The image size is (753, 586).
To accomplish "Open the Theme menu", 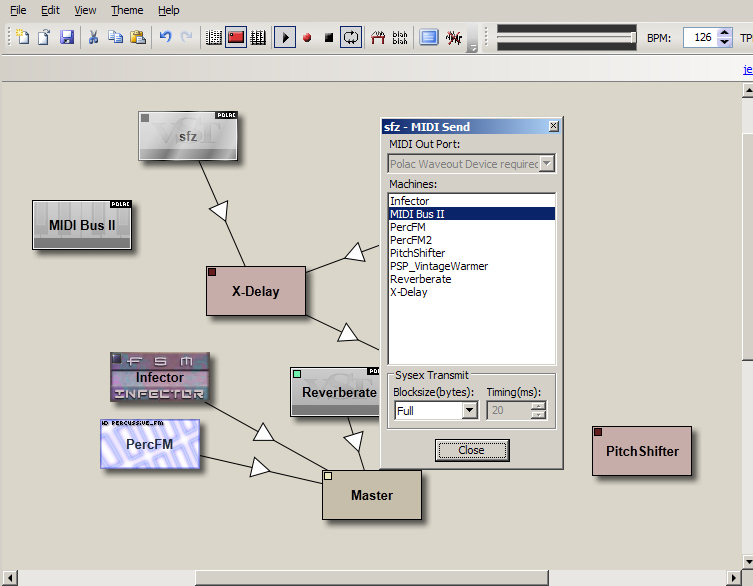I will 127,10.
